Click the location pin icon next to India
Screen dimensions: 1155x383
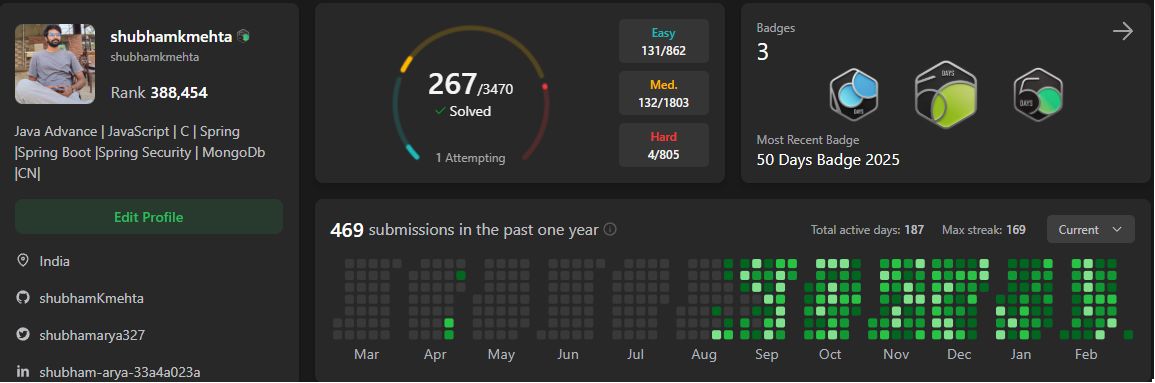23,261
